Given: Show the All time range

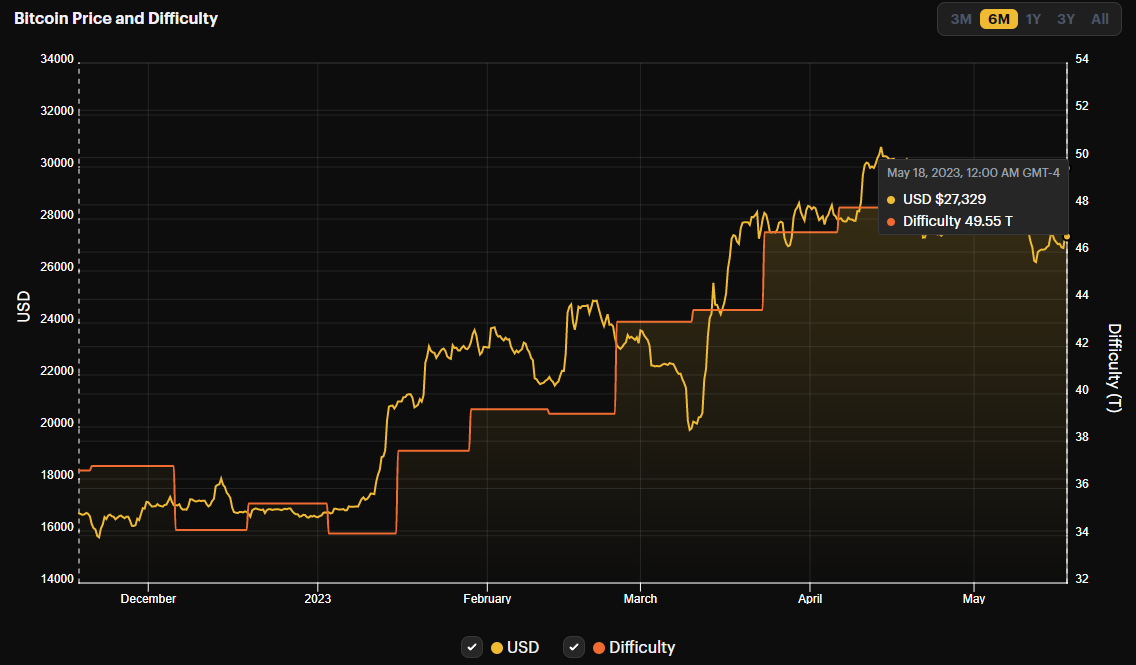Looking at the screenshot, I should 1100,19.
